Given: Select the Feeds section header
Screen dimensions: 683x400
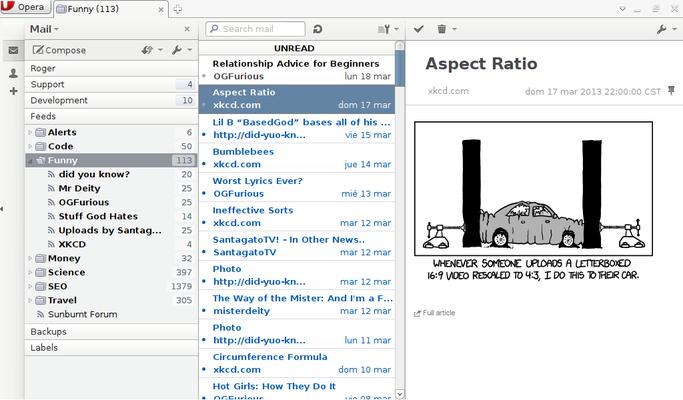Looking at the screenshot, I should 111,116.
